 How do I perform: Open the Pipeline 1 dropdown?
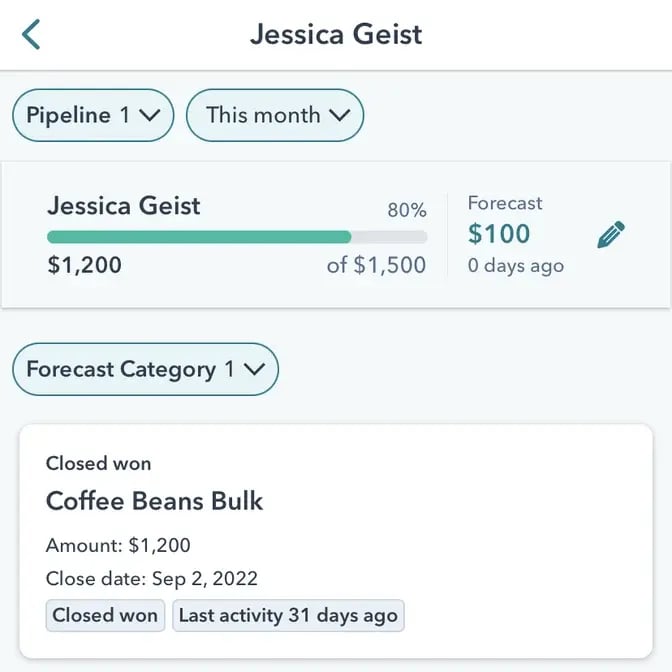(93, 115)
